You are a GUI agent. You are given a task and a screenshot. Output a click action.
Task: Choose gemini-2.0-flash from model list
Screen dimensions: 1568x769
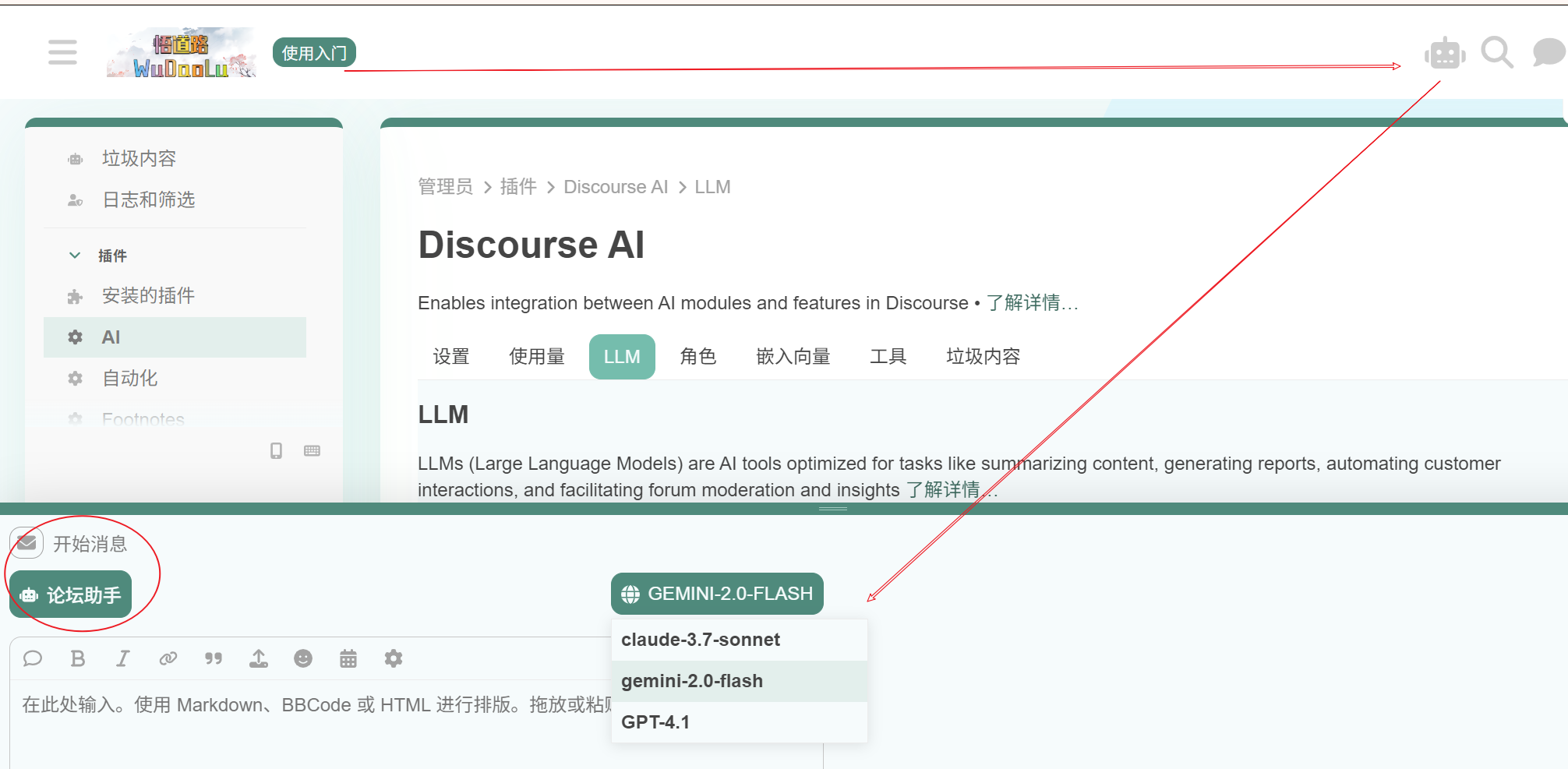click(740, 681)
